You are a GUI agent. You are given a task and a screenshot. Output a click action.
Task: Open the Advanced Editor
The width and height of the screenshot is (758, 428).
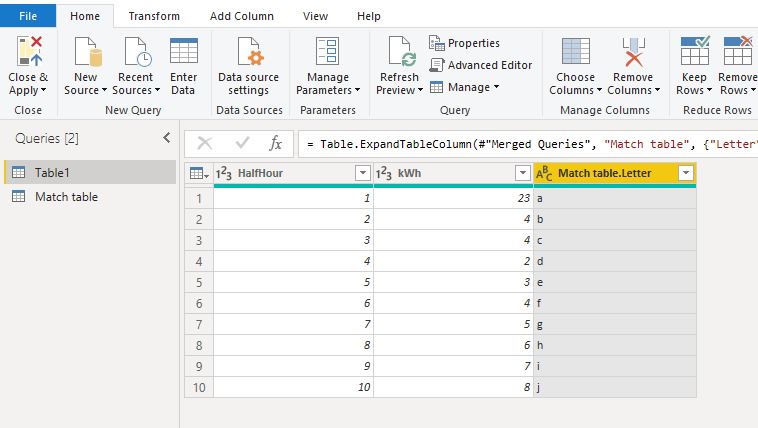click(x=481, y=65)
